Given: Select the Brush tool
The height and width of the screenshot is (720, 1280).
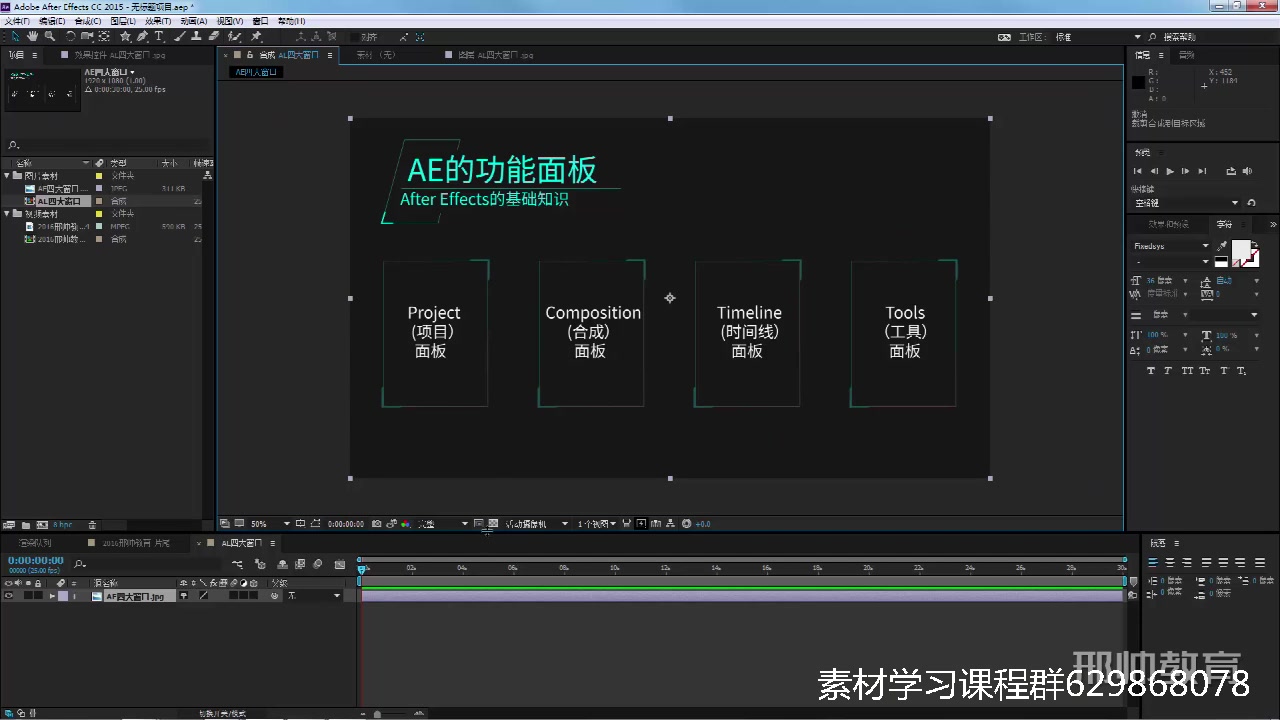Looking at the screenshot, I should pos(178,37).
